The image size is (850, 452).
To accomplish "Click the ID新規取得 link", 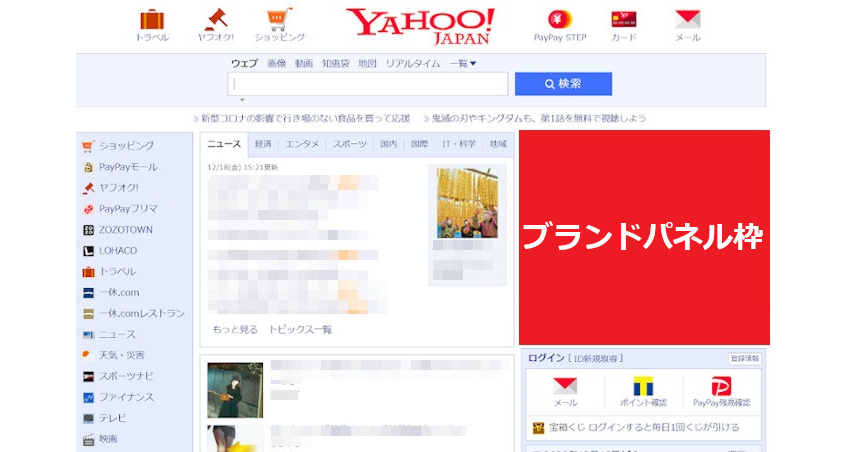I will point(596,358).
